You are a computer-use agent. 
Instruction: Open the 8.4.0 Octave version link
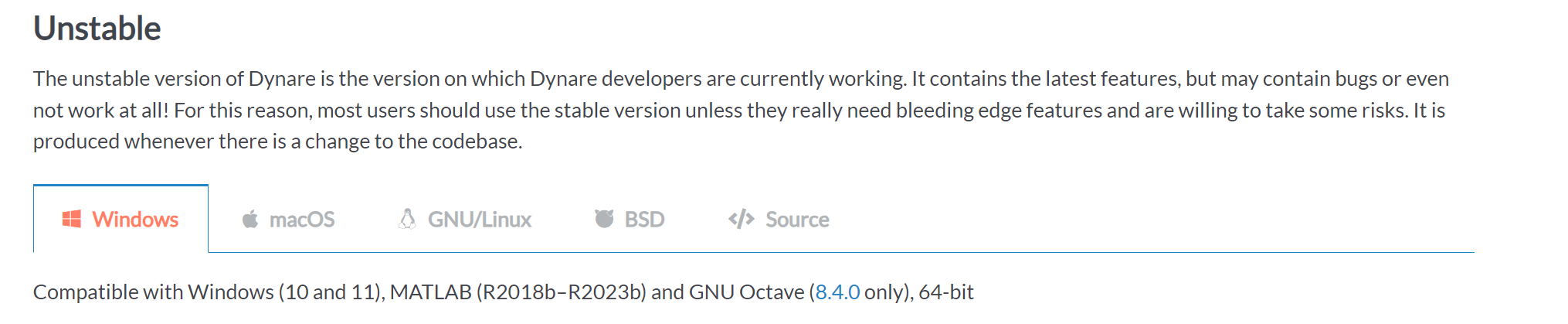pos(837,292)
